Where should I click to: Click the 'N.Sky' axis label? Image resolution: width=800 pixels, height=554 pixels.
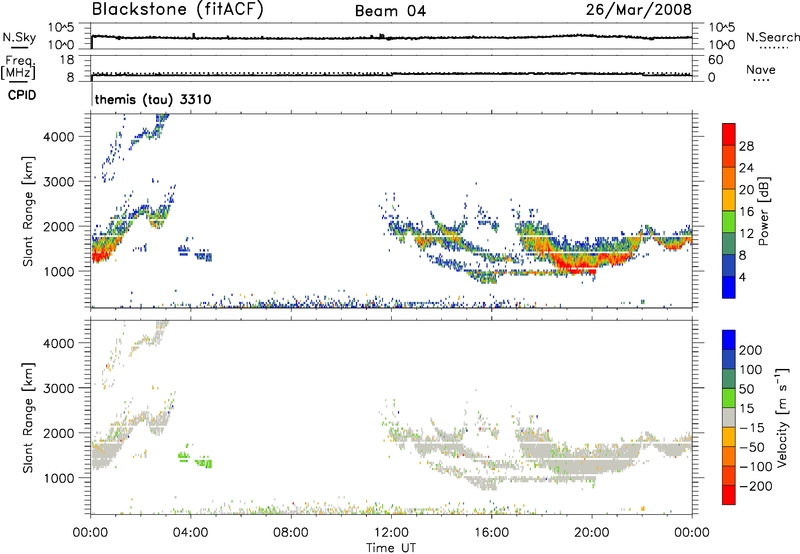(19, 37)
